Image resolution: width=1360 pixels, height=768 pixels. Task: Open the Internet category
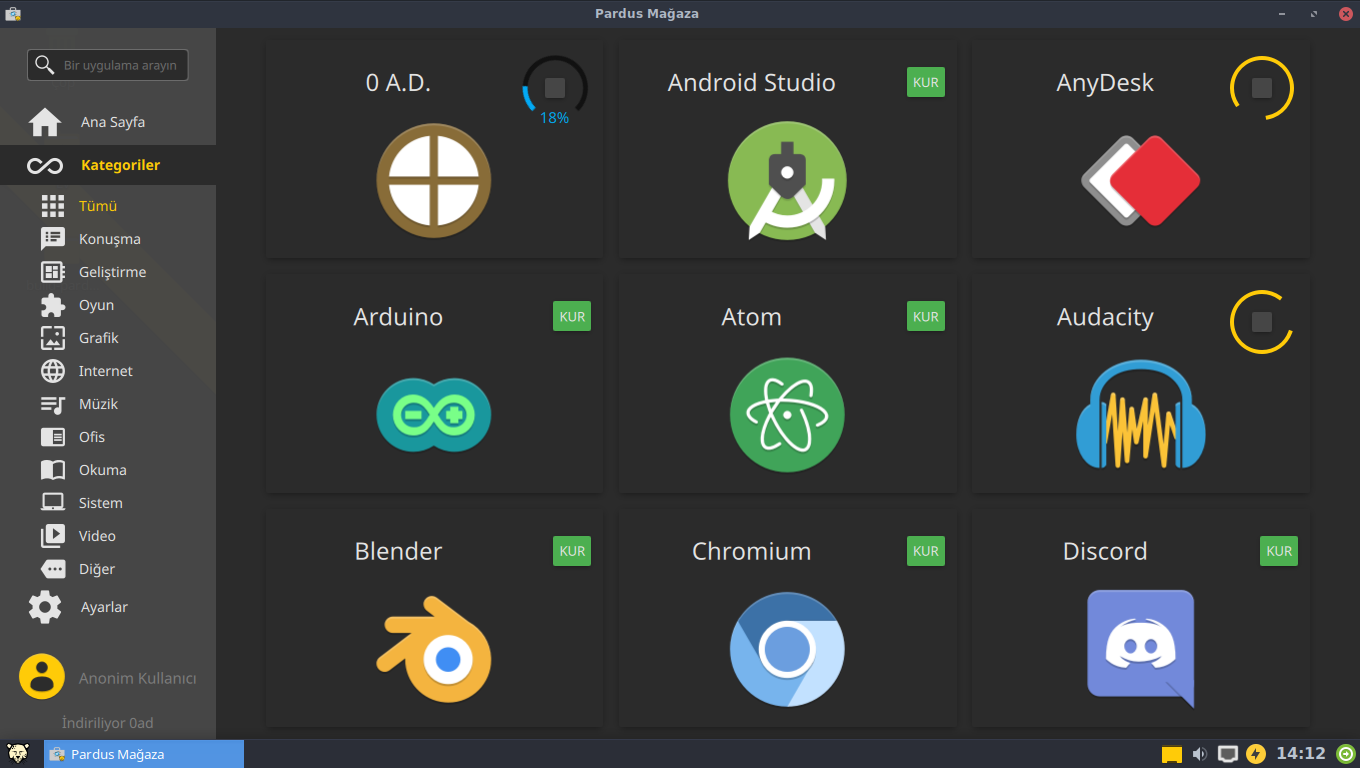(x=108, y=371)
